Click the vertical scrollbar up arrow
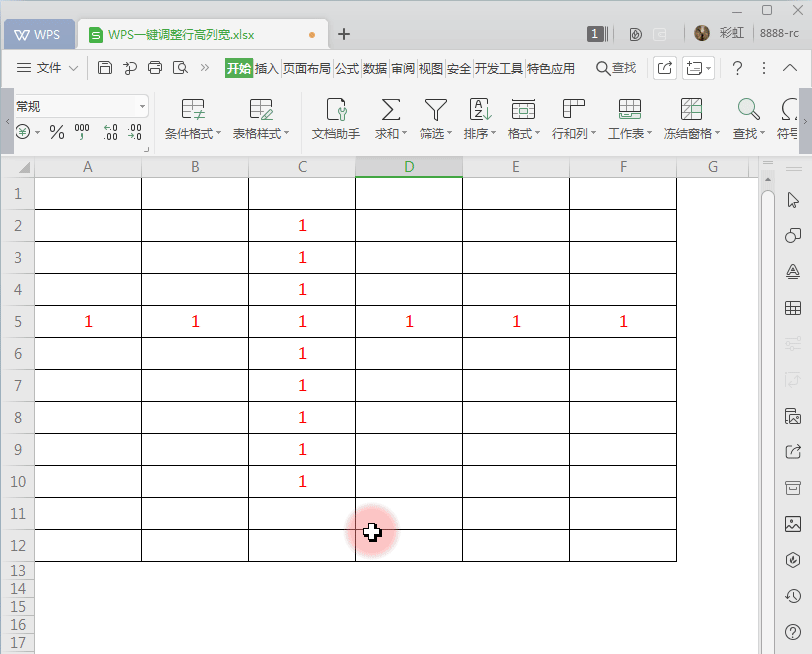 pos(768,180)
